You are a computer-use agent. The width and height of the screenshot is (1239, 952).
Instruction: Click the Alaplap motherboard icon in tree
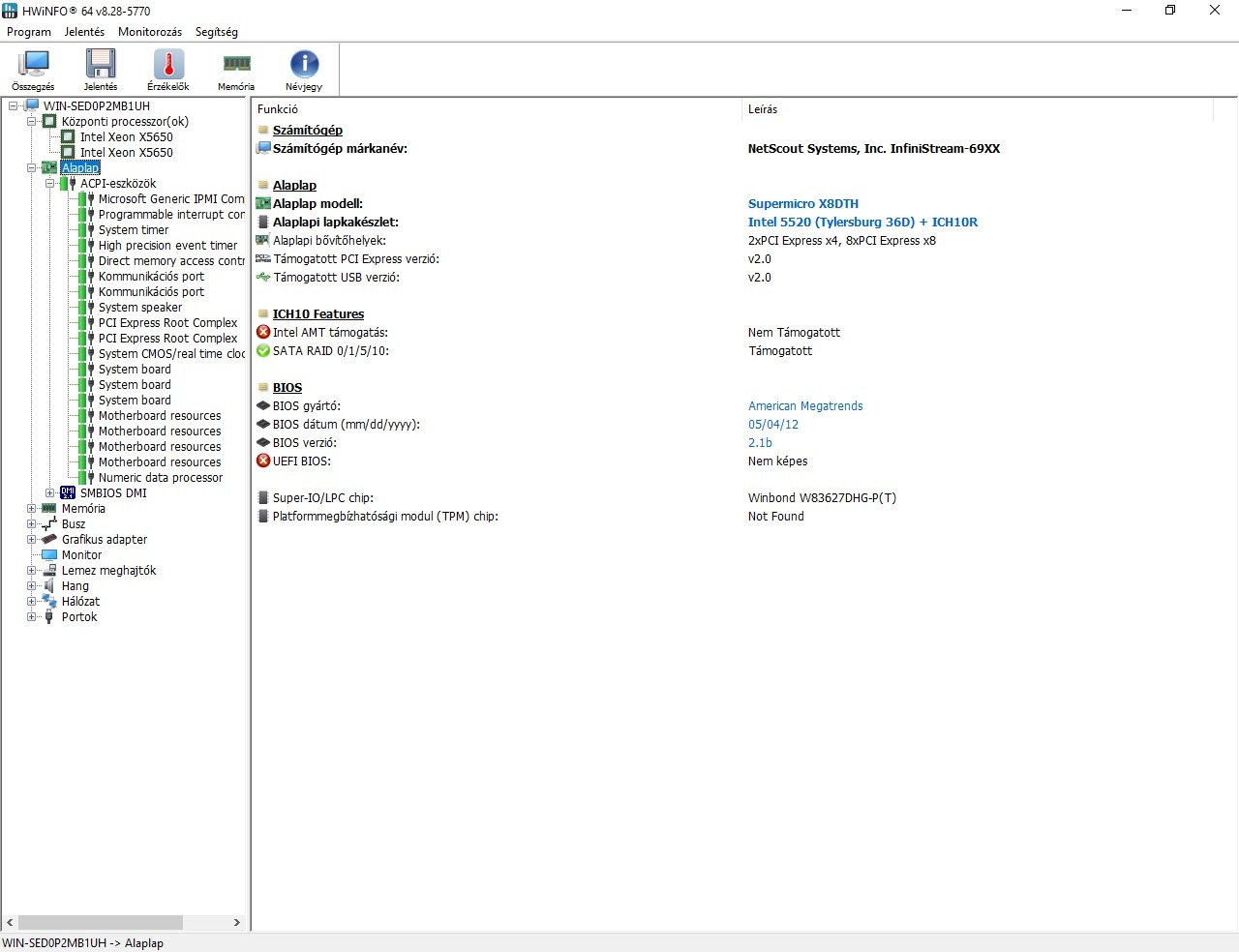49,168
